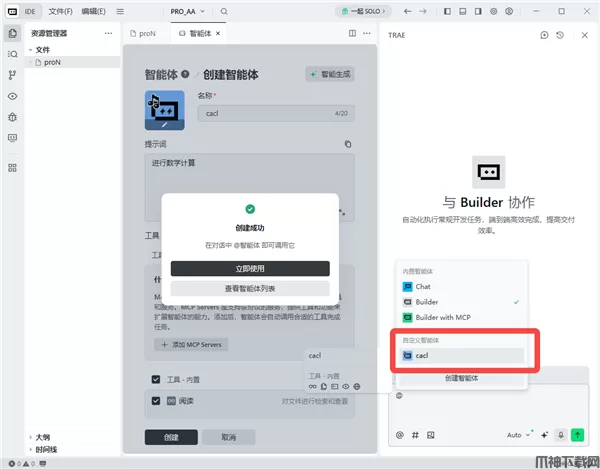Click 创建智能体 in agent popup

(461, 378)
